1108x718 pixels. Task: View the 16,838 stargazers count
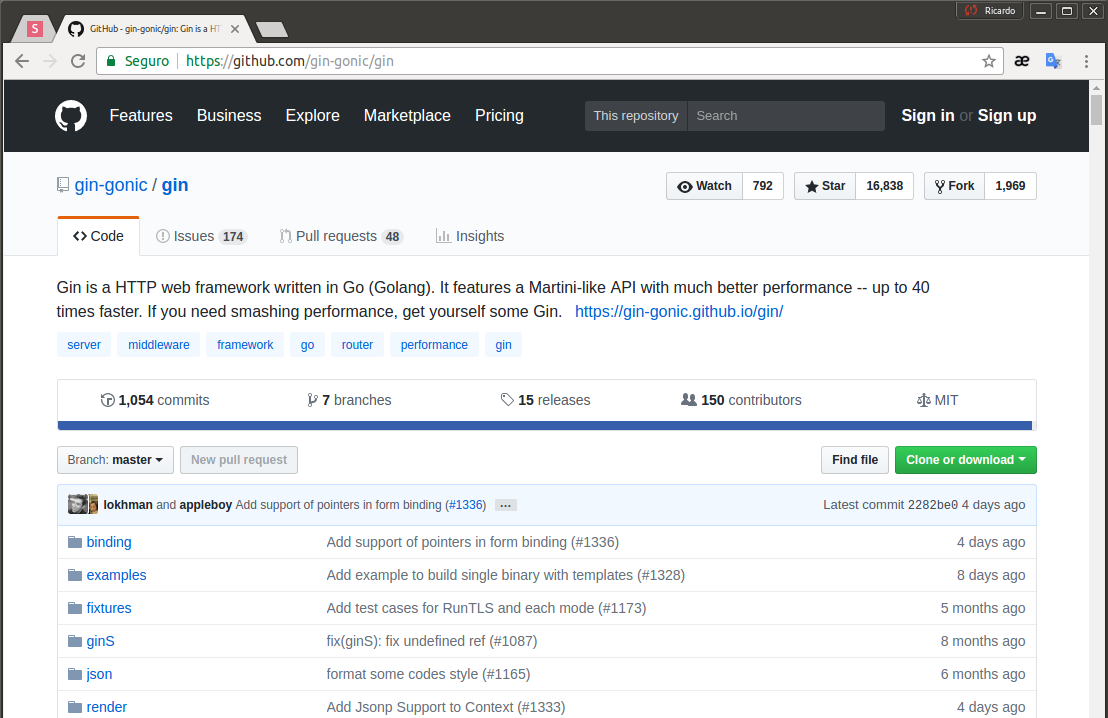[x=884, y=186]
